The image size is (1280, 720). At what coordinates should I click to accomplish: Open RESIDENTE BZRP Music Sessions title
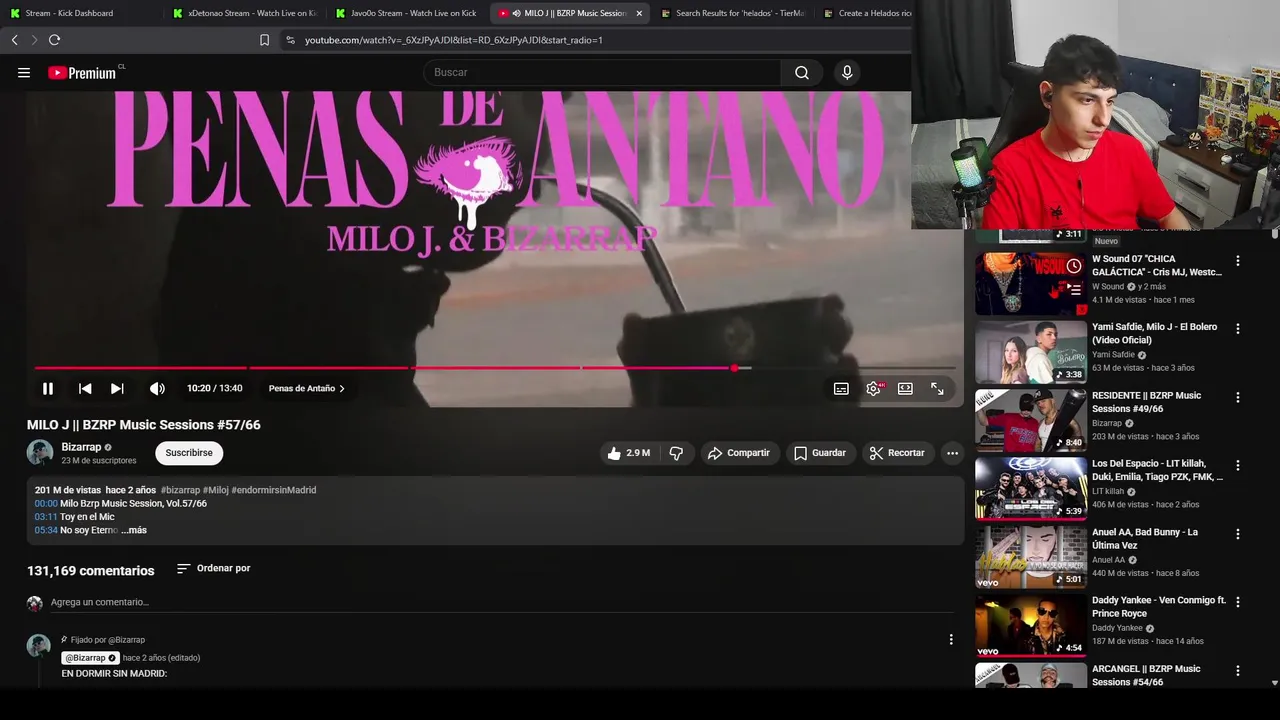click(x=1146, y=402)
